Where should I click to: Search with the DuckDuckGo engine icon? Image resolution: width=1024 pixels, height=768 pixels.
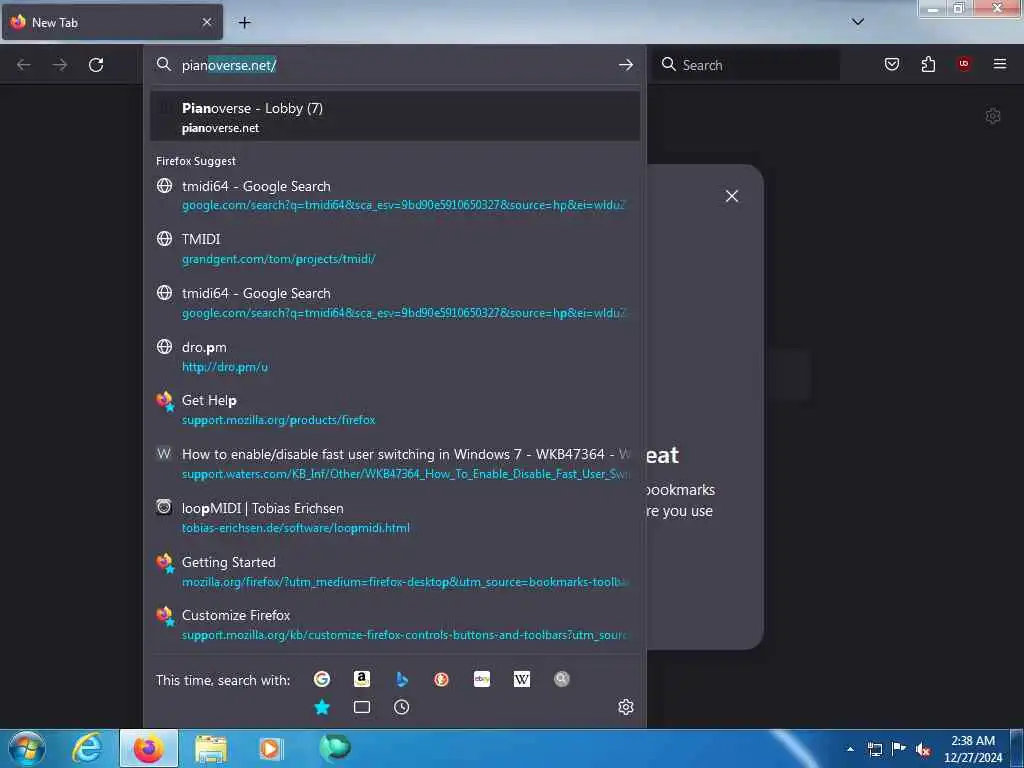pyautogui.click(x=441, y=679)
